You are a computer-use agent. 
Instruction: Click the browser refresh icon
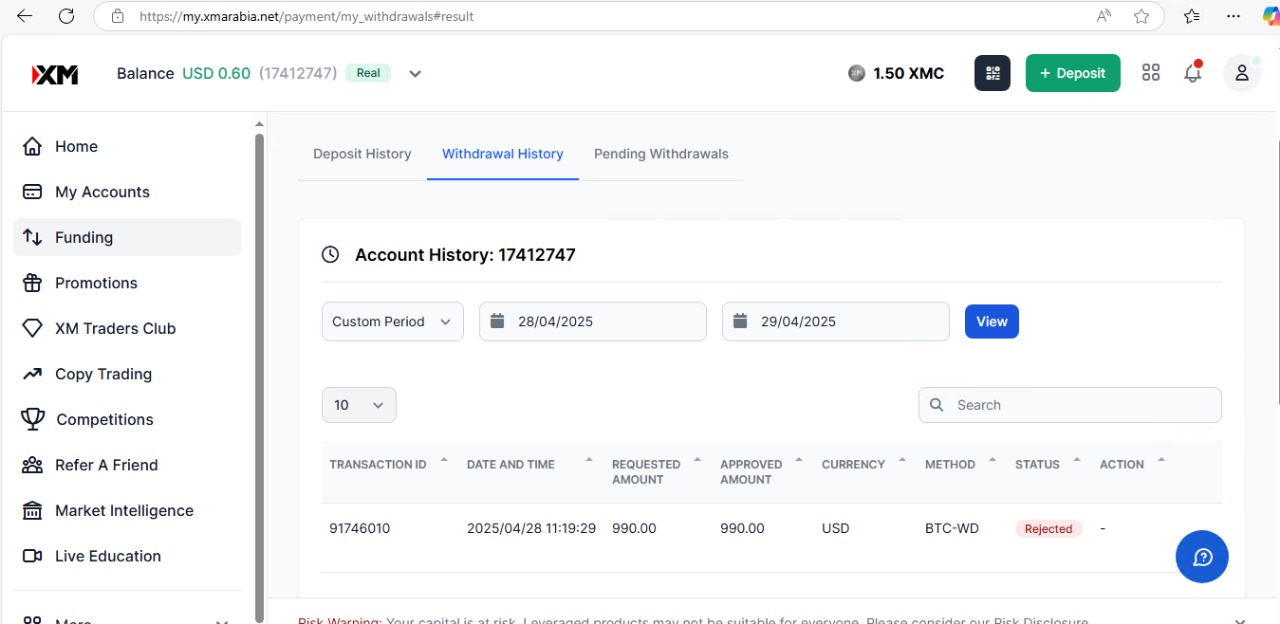click(66, 16)
